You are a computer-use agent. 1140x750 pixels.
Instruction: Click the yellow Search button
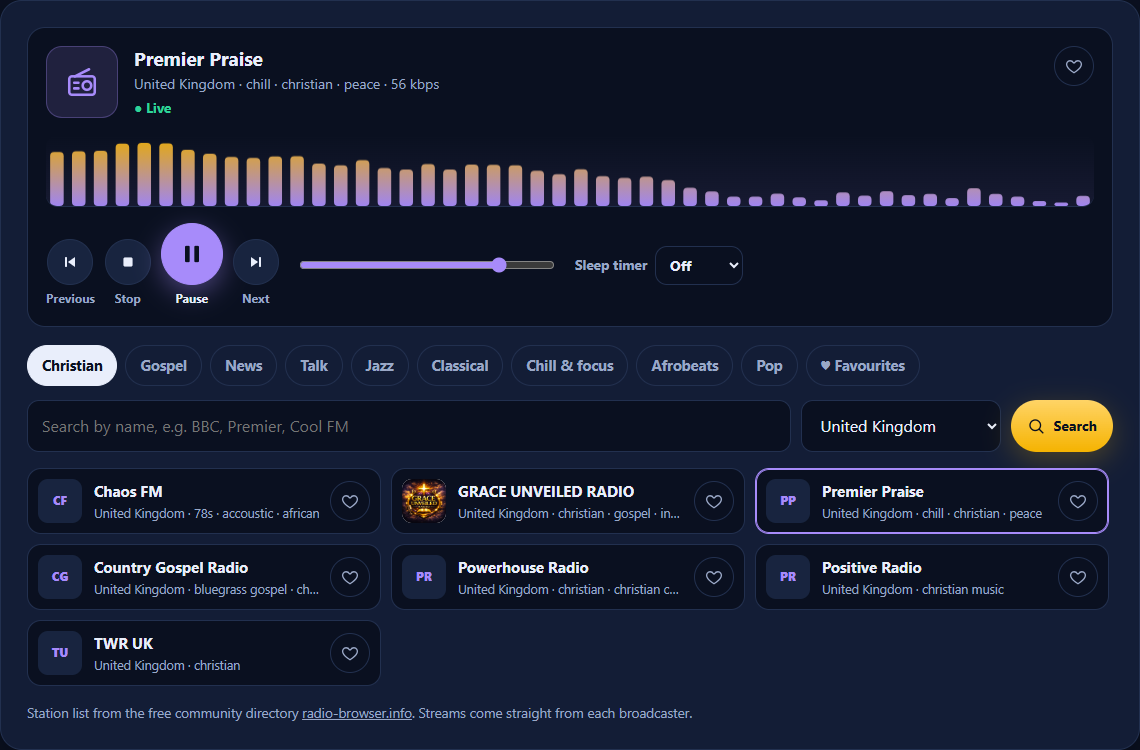1061,426
